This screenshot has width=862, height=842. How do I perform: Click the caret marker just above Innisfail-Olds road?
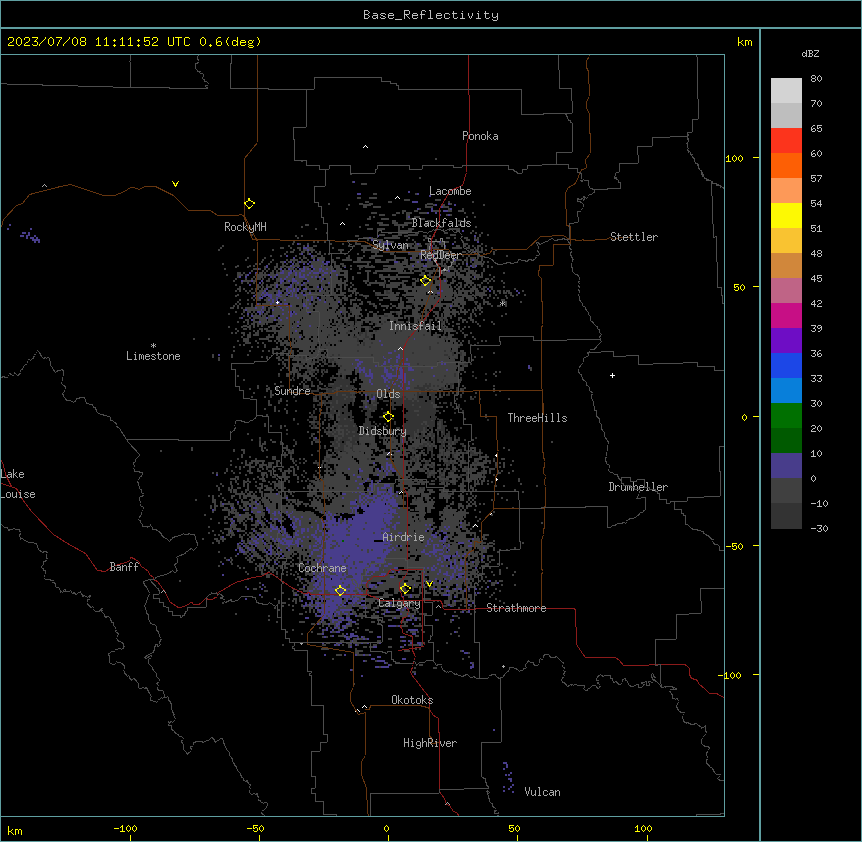click(400, 348)
